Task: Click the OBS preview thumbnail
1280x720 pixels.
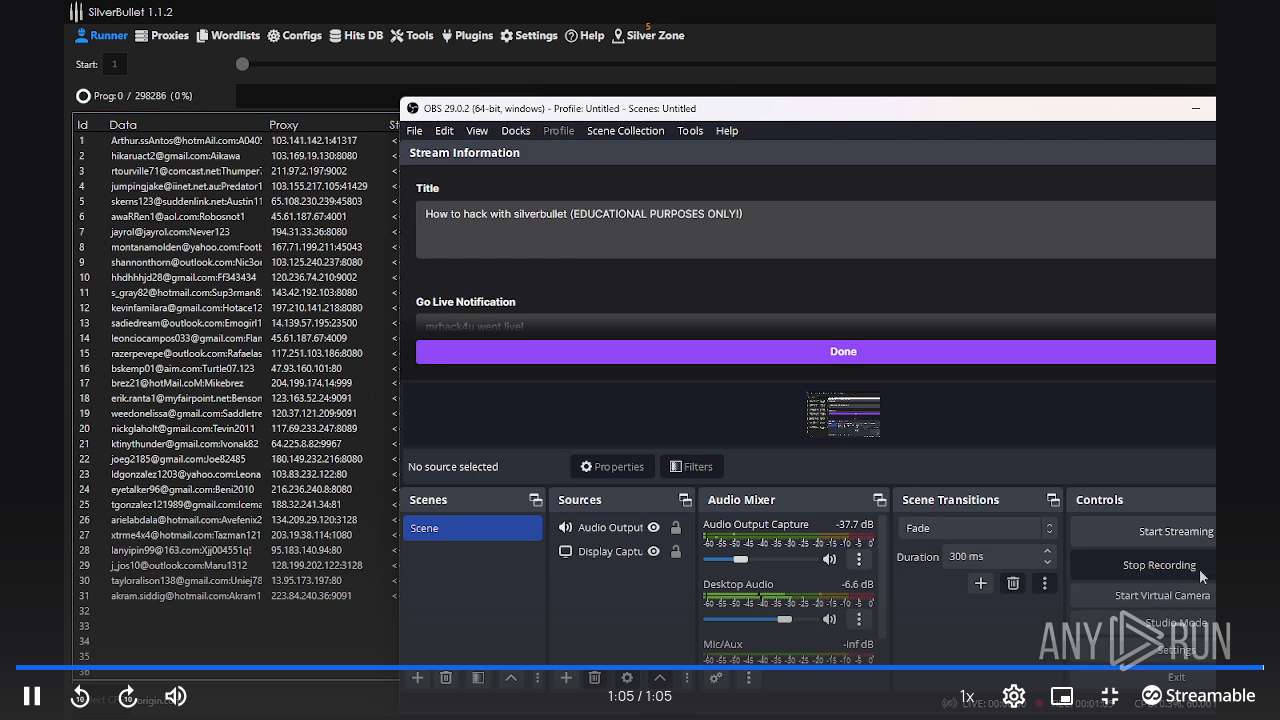Action: click(843, 414)
